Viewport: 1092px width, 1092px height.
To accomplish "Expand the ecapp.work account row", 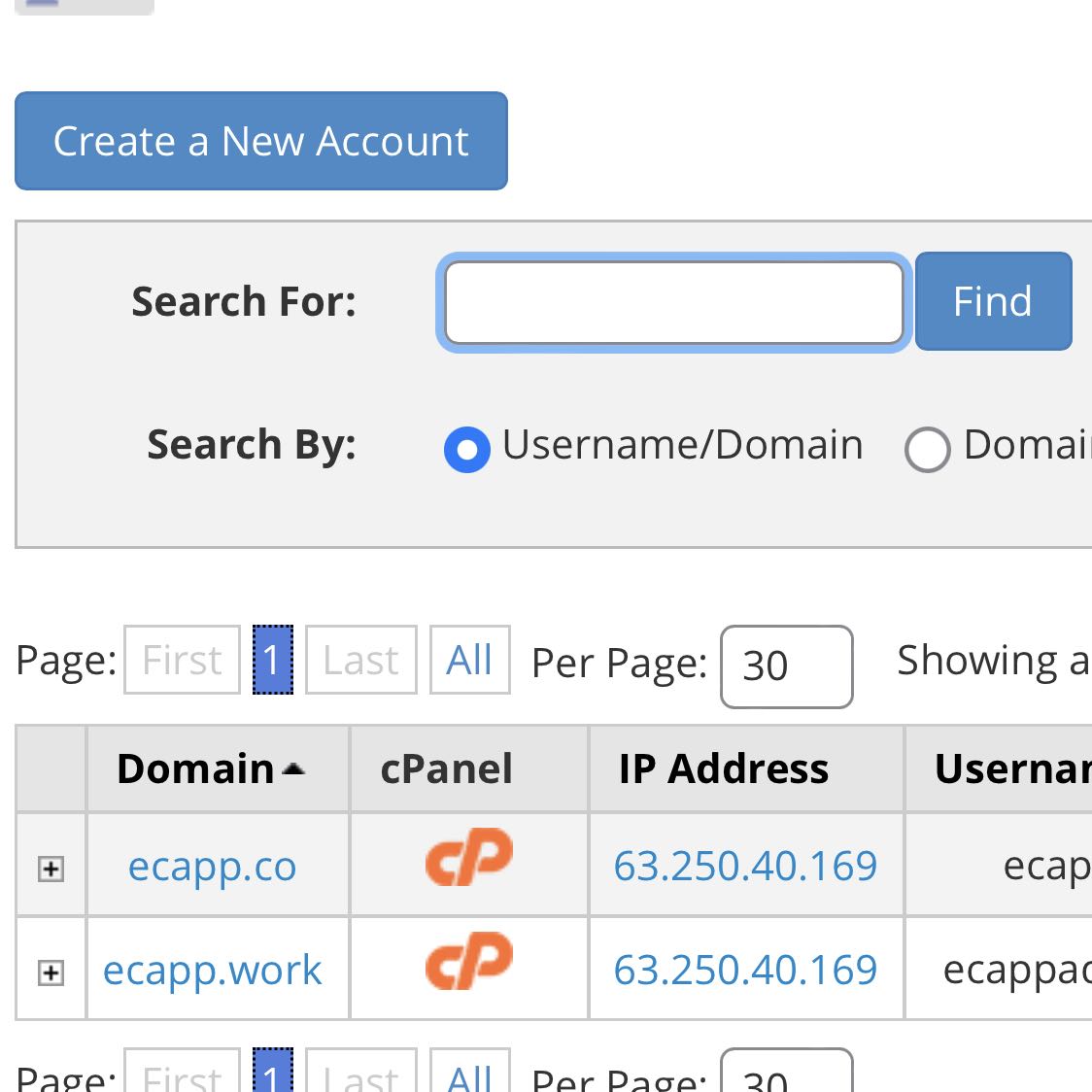I will (51, 973).
